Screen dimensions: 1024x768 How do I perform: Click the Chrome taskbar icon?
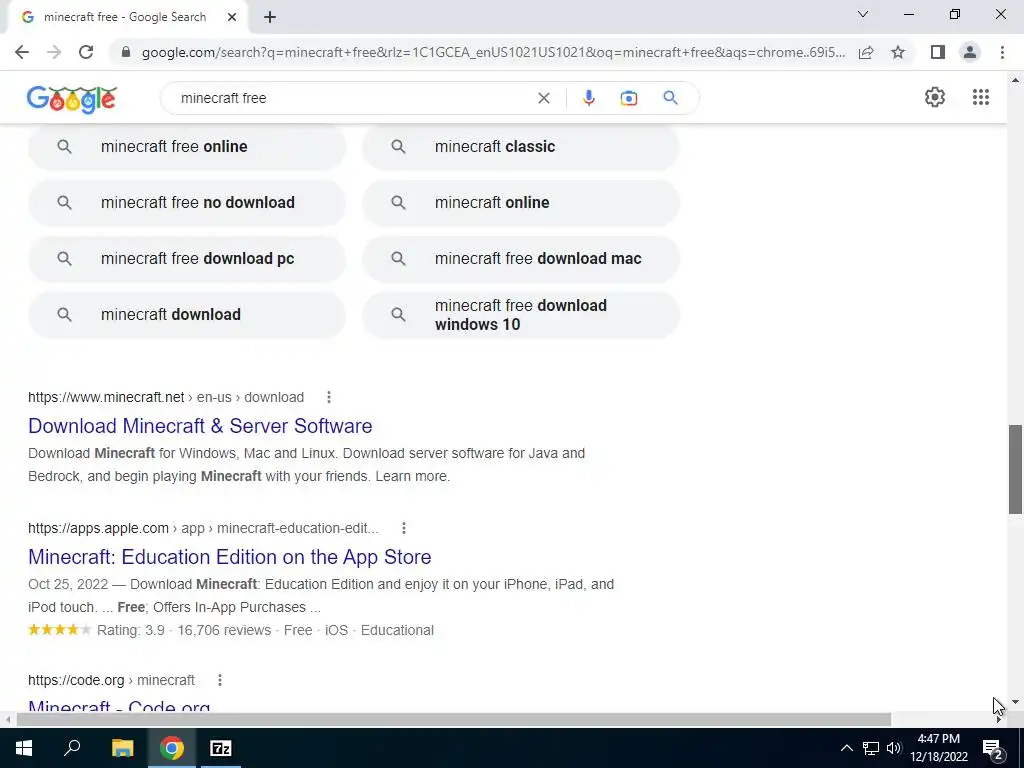172,748
